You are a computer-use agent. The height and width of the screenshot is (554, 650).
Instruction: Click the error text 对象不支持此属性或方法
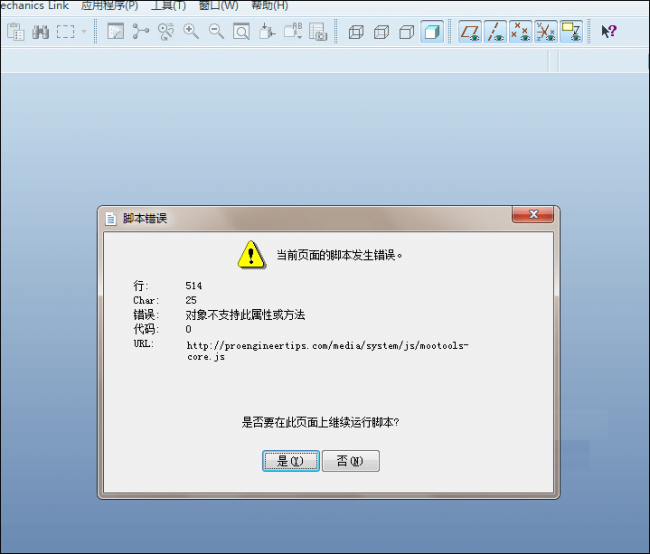point(245,315)
